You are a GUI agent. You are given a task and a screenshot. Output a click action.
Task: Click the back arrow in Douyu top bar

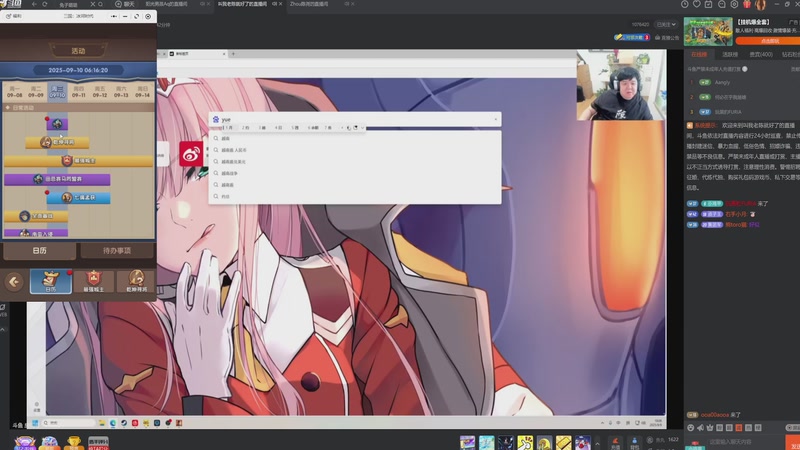[x=34, y=4]
